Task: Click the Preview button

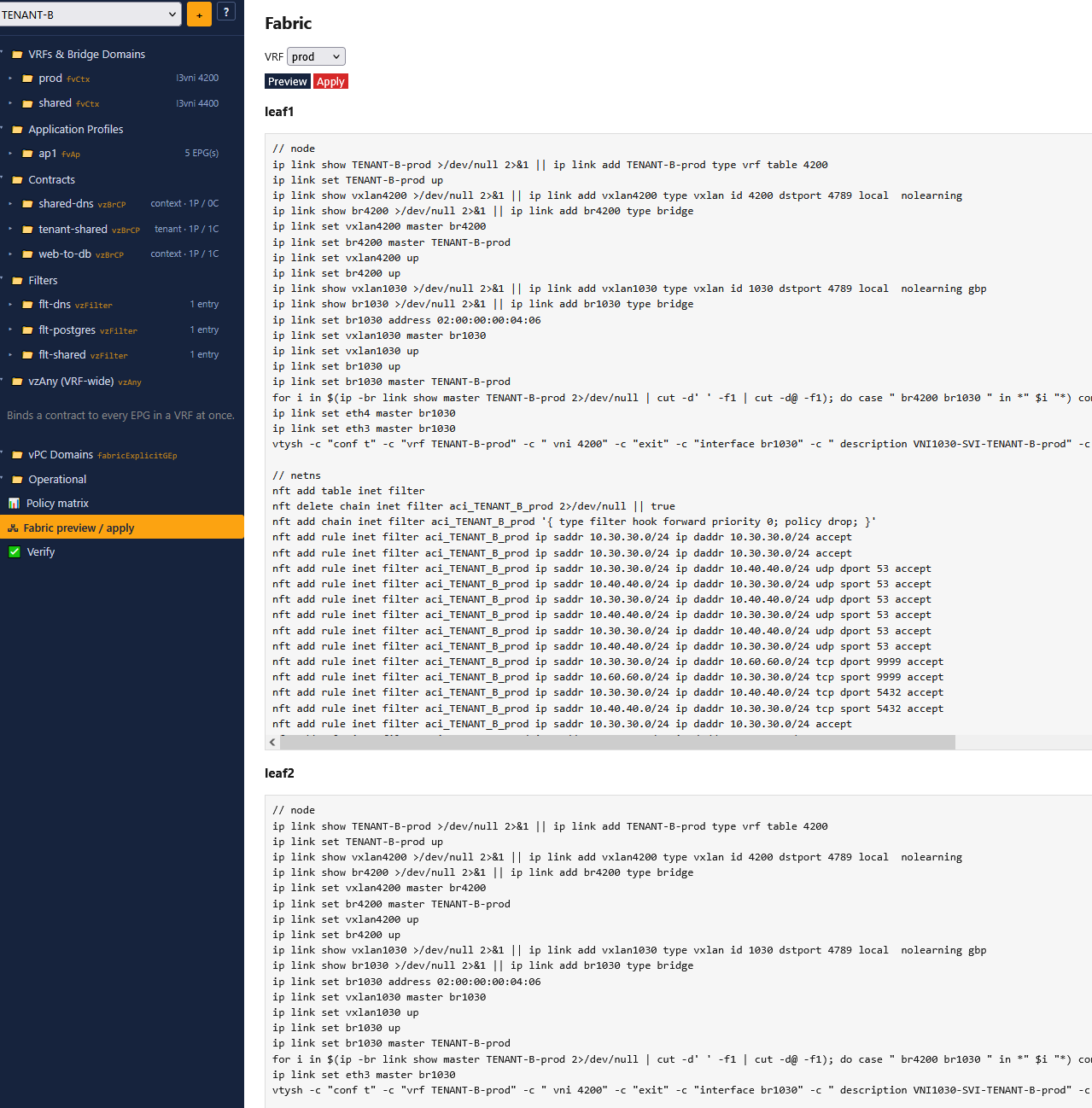Action: coord(288,82)
